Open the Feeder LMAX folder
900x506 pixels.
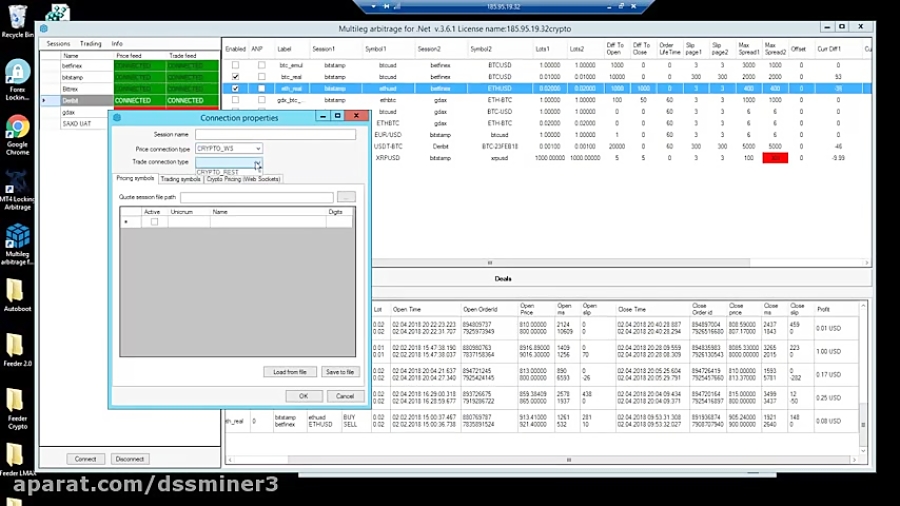16,459
